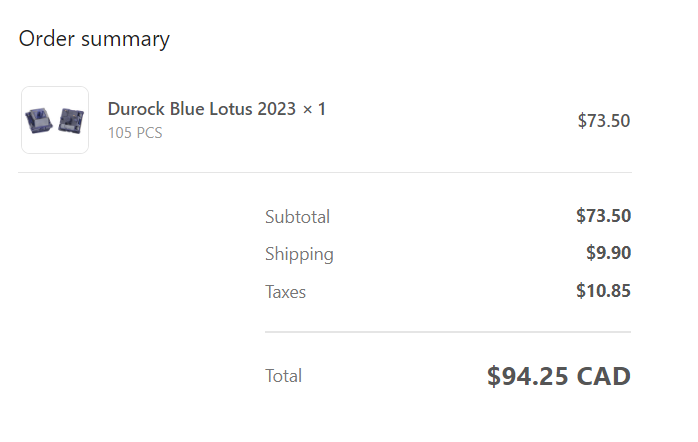This screenshot has width=698, height=442.
Task: Click the Shipping label
Action: pos(299,254)
